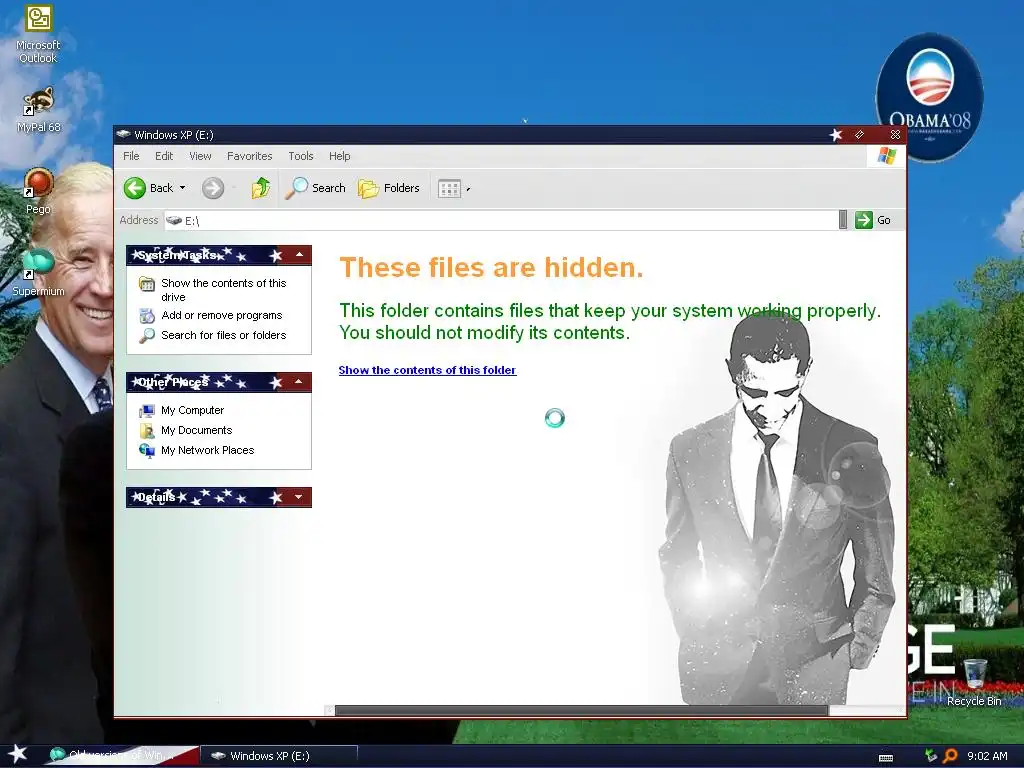Viewport: 1024px width, 768px height.
Task: Click Search for files or folders
Action: coord(213,335)
